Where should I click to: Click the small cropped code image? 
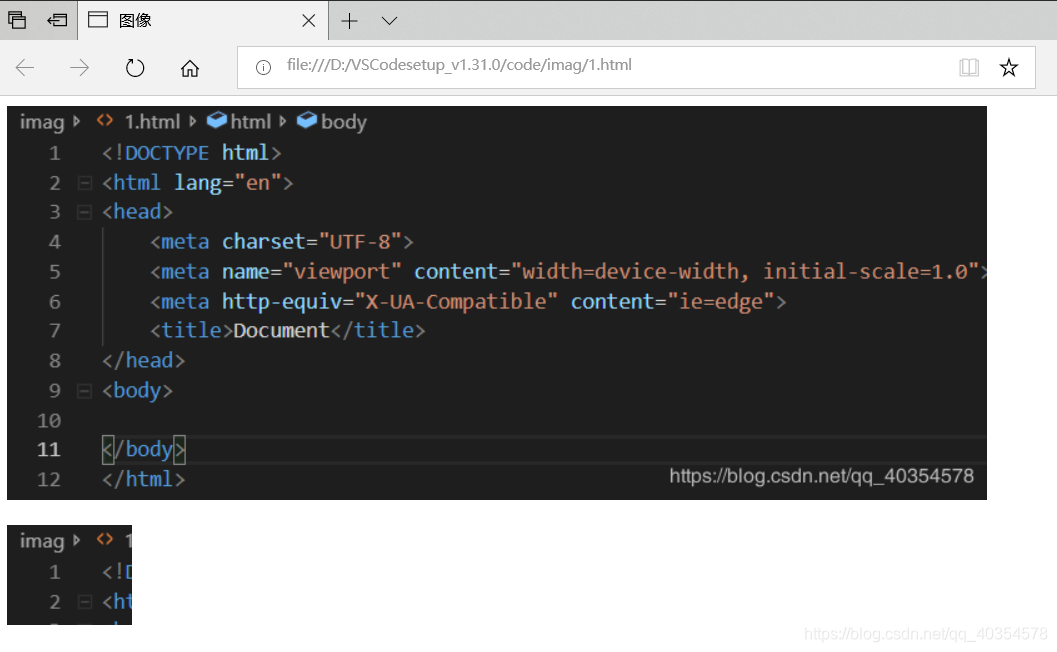[69, 575]
